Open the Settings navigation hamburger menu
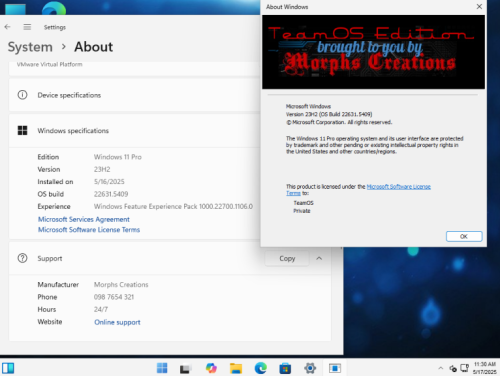The width and height of the screenshot is (500, 376). (x=27, y=27)
